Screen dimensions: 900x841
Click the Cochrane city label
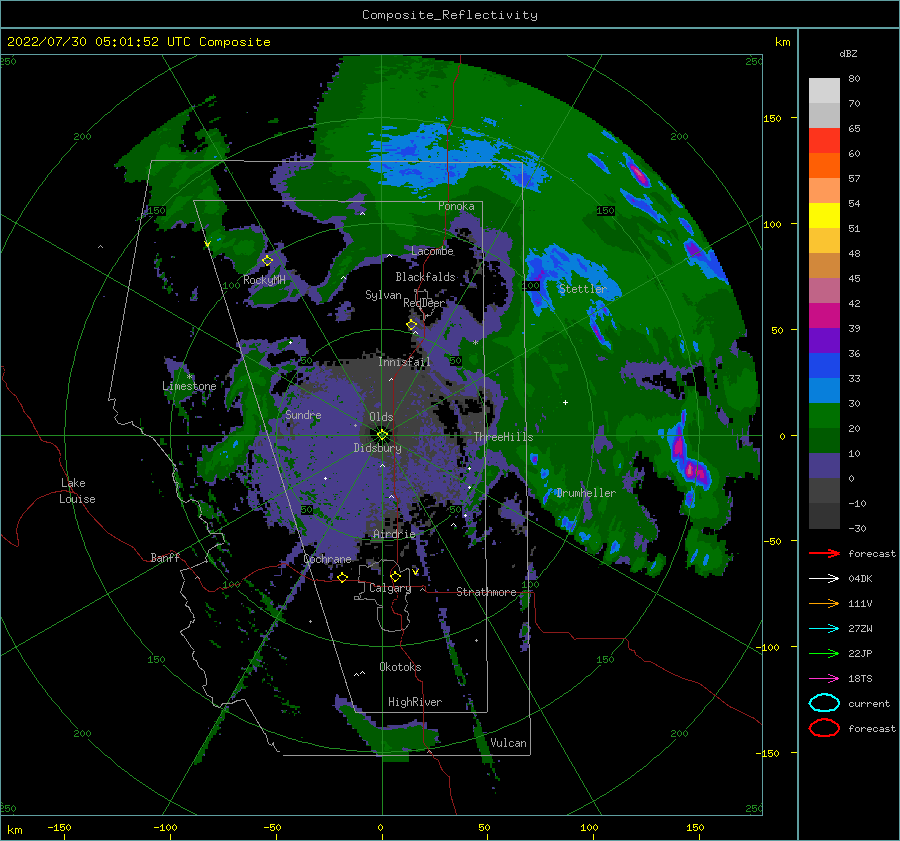327,559
